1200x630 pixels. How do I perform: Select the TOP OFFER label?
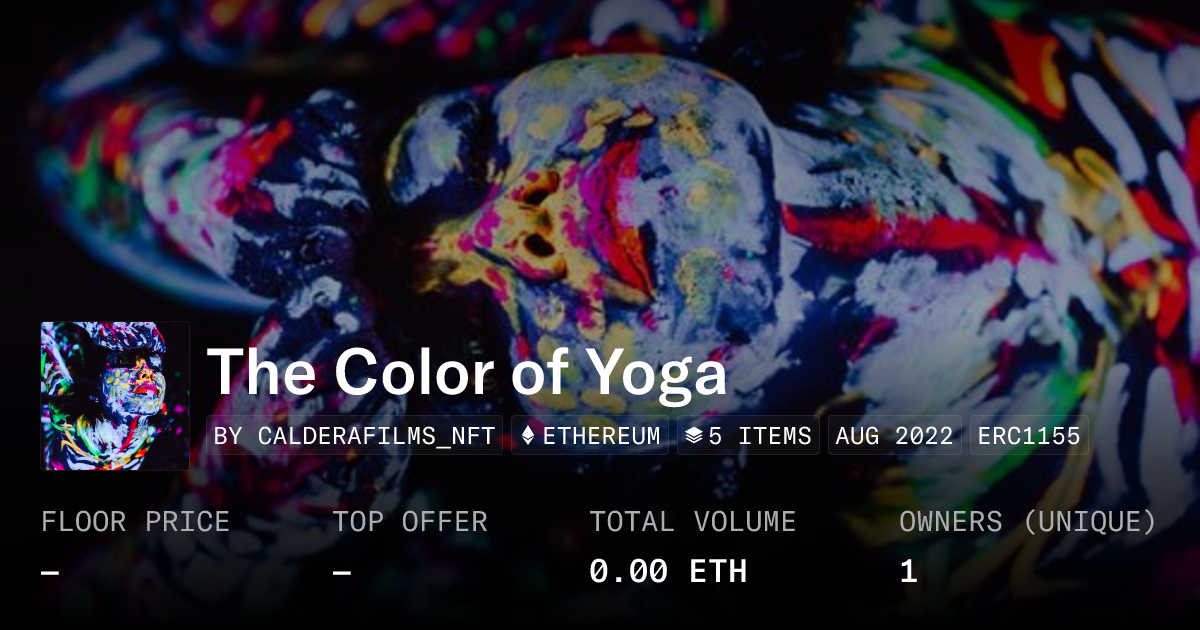(410, 522)
